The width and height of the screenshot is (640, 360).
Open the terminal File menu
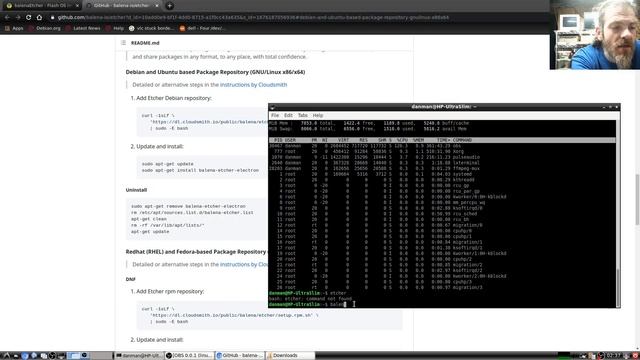tap(275, 116)
